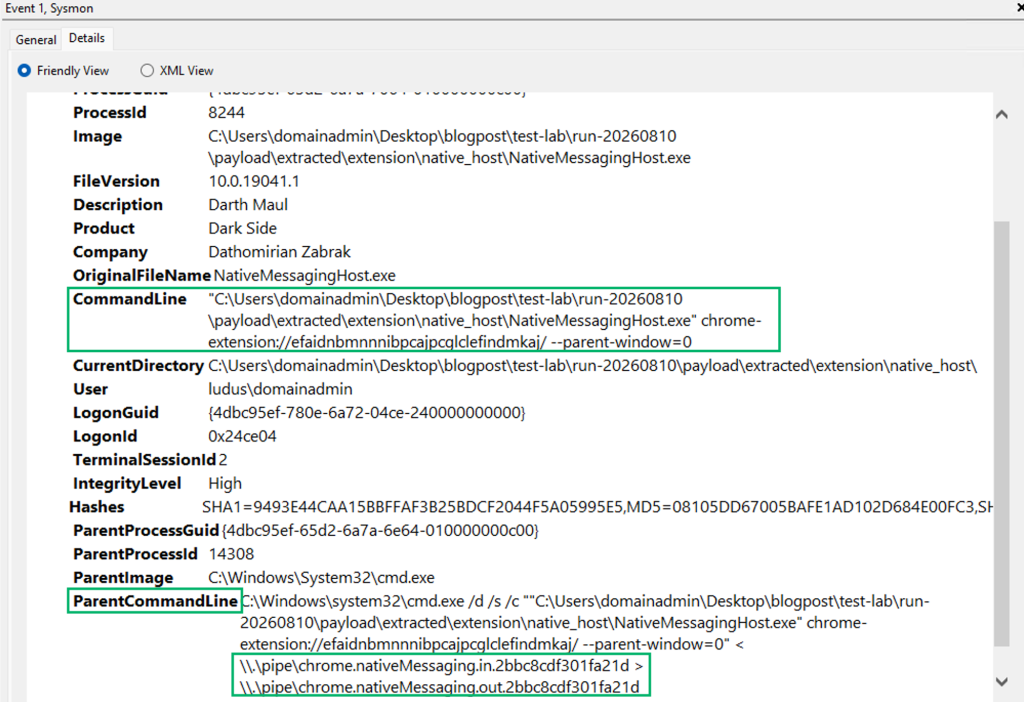Click OriginalFileName value NativeMessagingHost.exe
1024x702 pixels.
coord(304,275)
